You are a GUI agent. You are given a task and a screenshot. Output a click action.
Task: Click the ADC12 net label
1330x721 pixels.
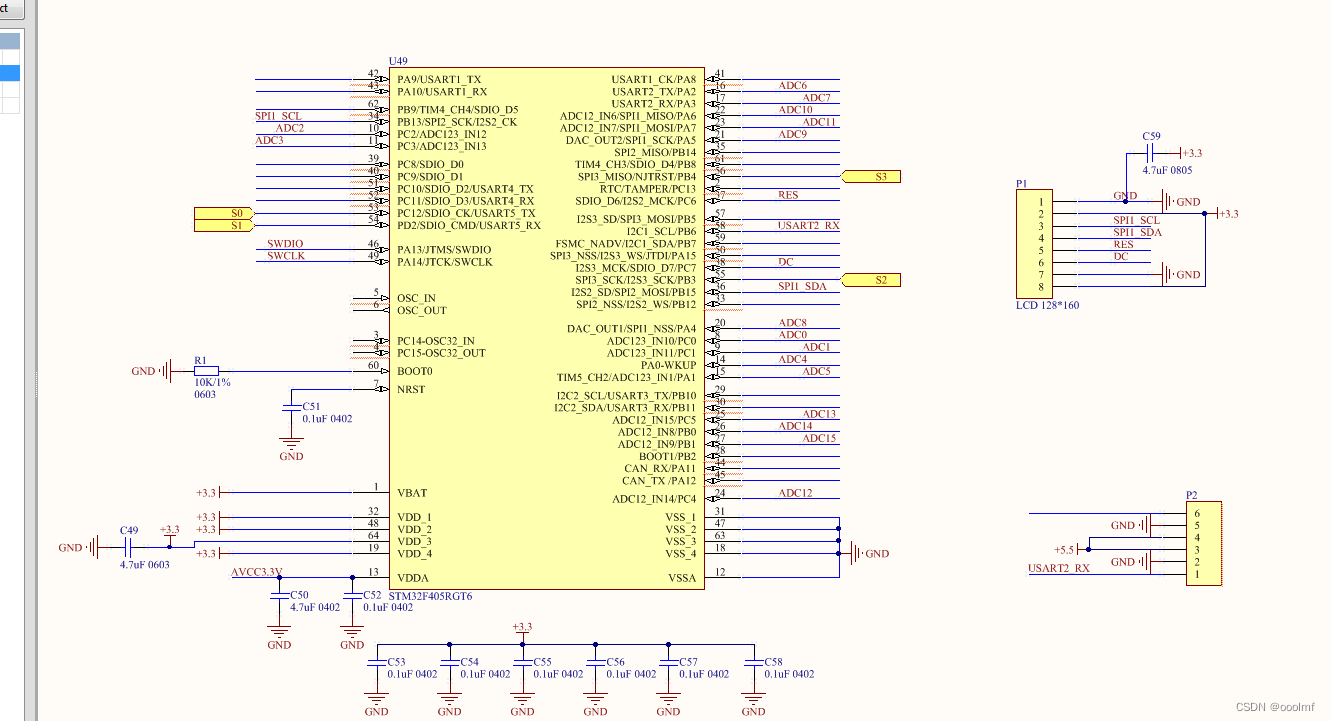coord(796,493)
